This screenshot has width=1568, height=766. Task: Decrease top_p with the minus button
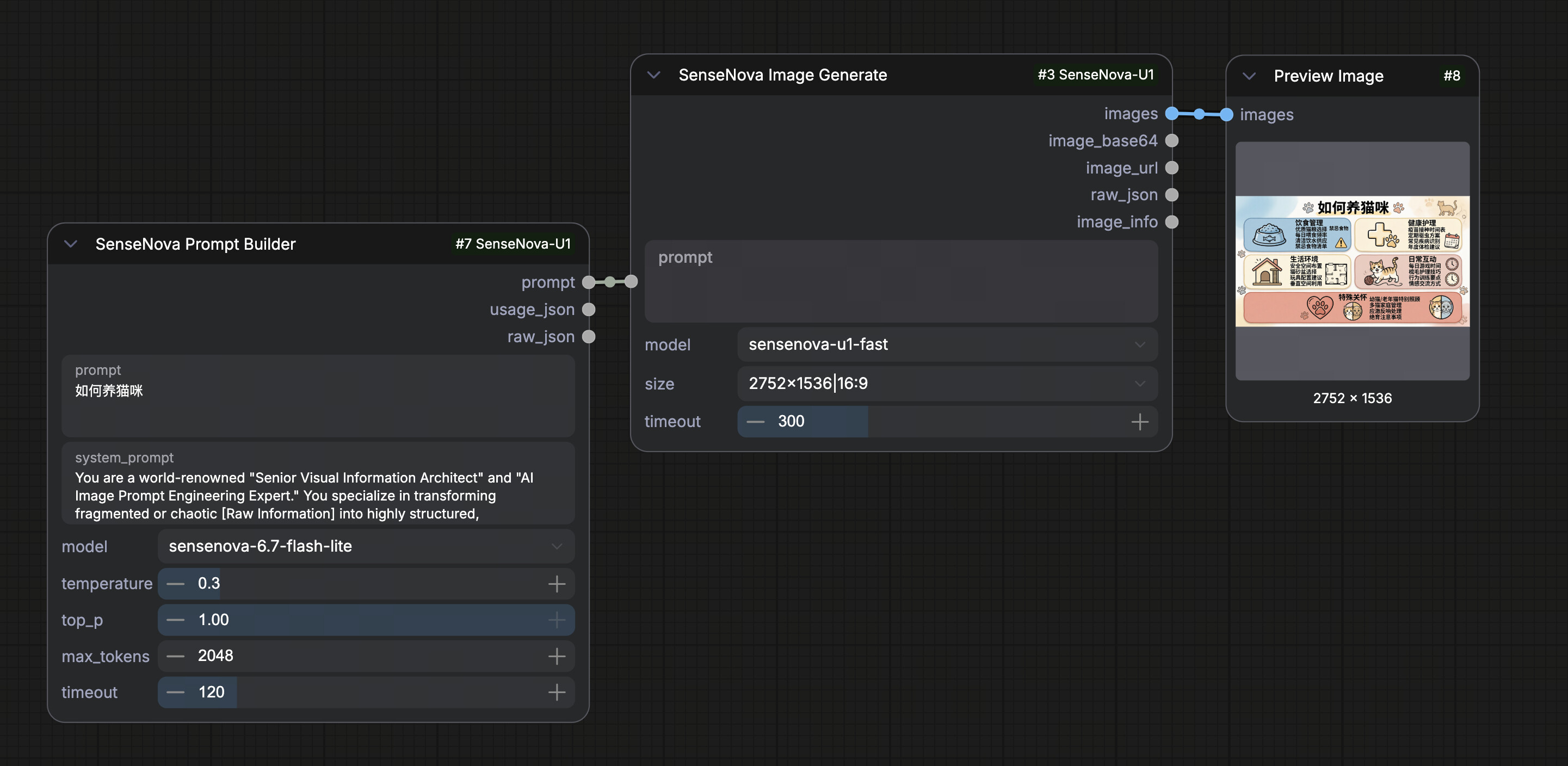[175, 620]
